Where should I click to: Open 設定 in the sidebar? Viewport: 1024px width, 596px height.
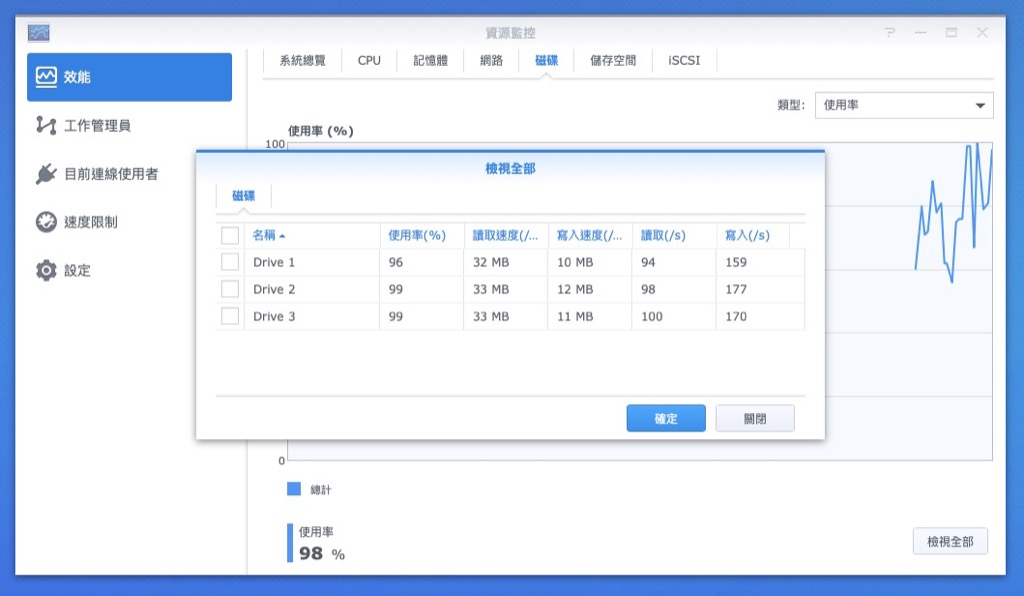point(129,270)
